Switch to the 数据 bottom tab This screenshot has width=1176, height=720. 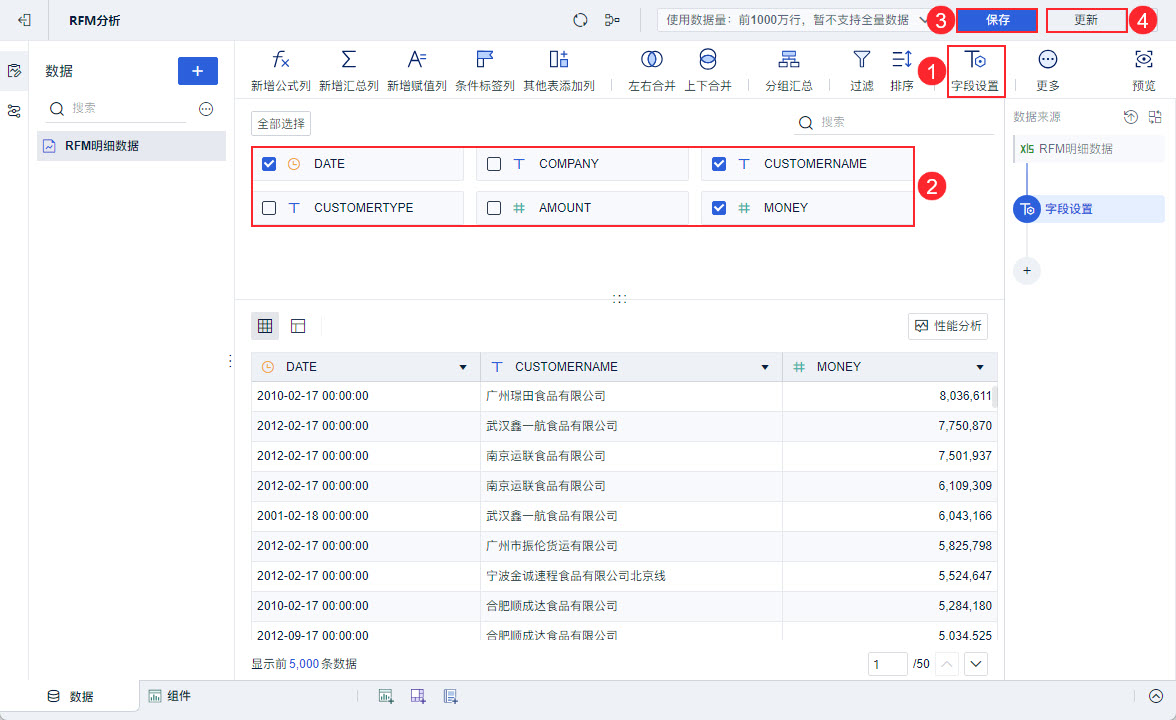(70, 696)
